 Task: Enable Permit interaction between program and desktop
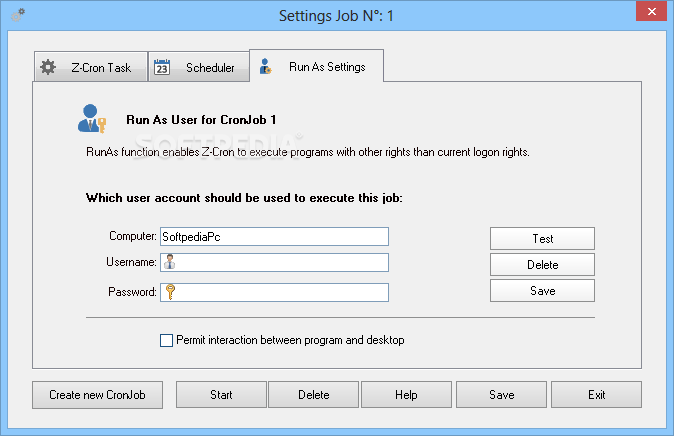pyautogui.click(x=166, y=340)
